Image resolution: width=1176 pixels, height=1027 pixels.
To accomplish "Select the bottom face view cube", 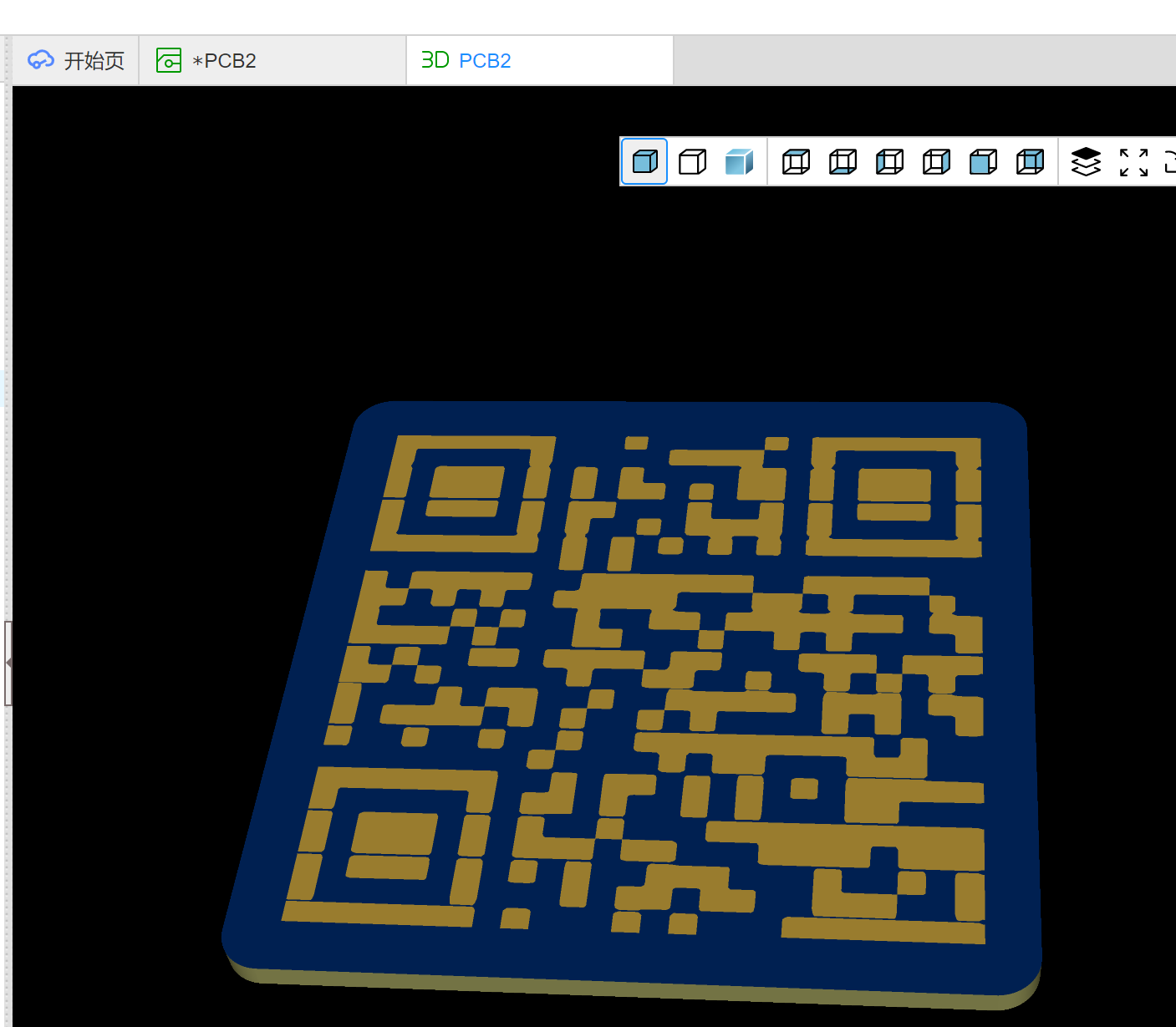I will (843, 161).
